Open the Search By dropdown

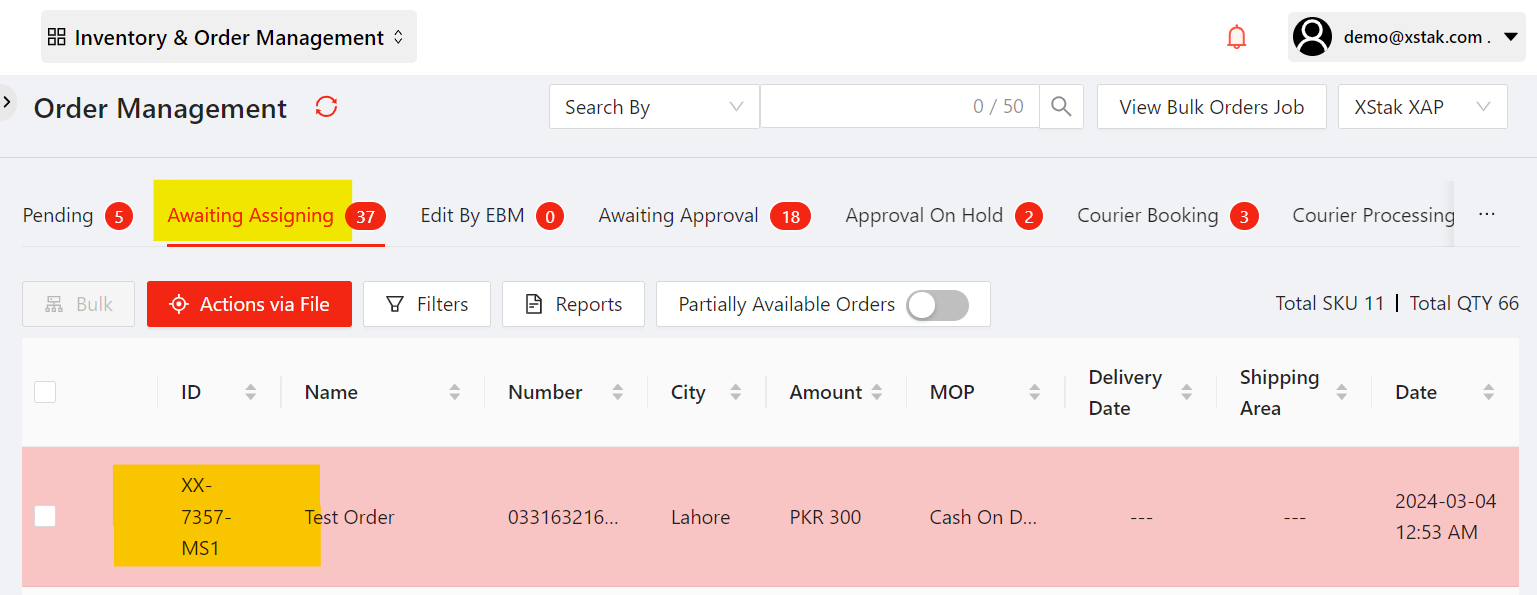[653, 107]
